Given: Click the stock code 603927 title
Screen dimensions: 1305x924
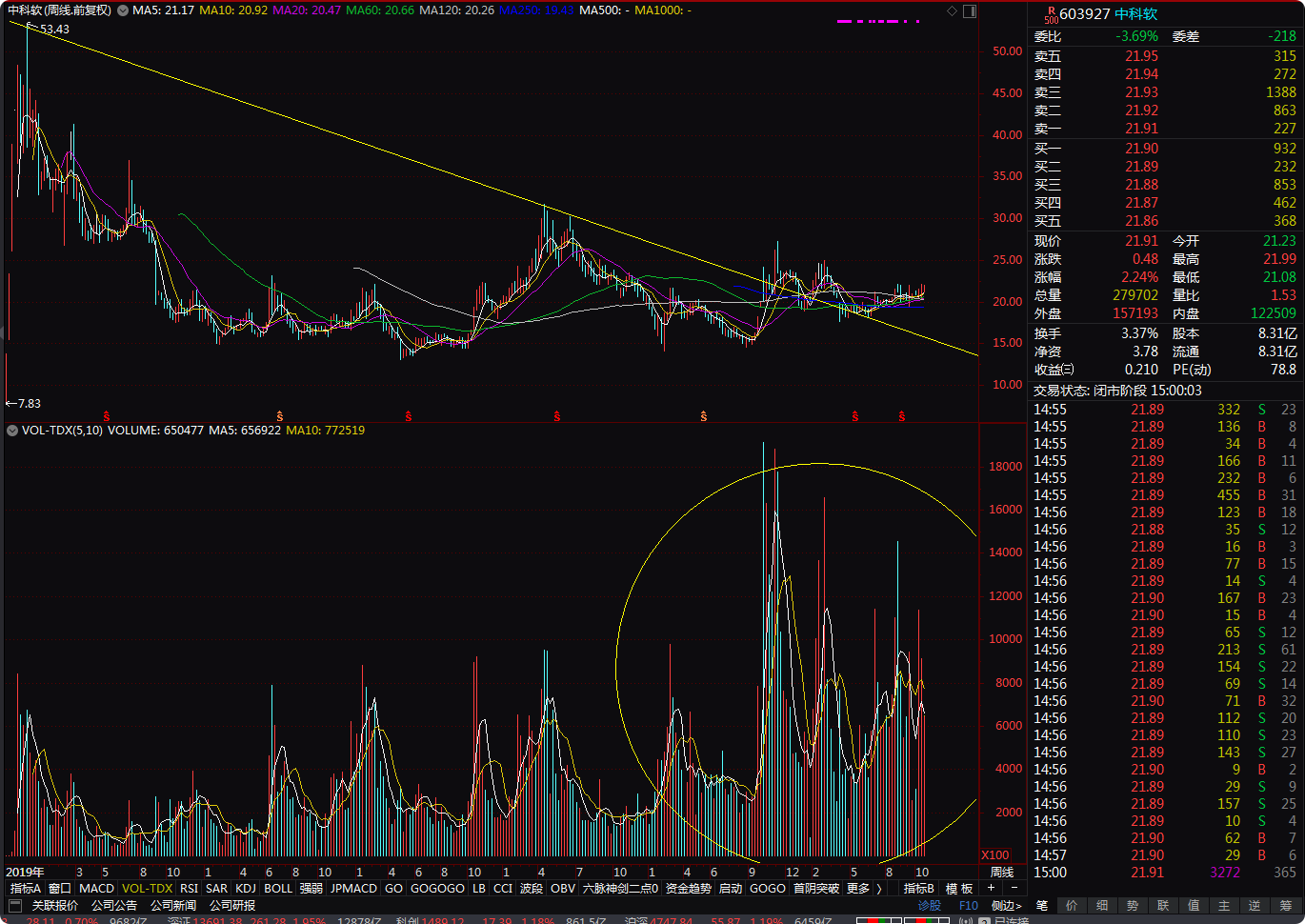Looking at the screenshot, I should (1085, 14).
